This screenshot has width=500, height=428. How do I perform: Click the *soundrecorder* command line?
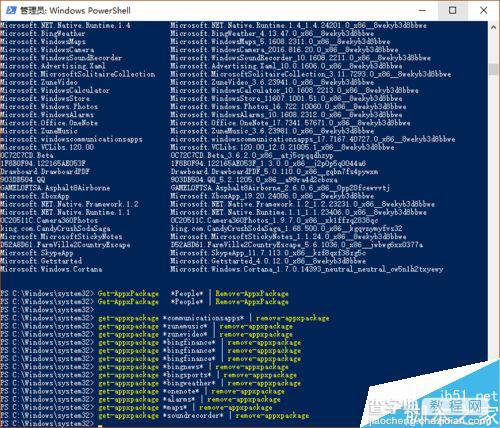(155, 416)
